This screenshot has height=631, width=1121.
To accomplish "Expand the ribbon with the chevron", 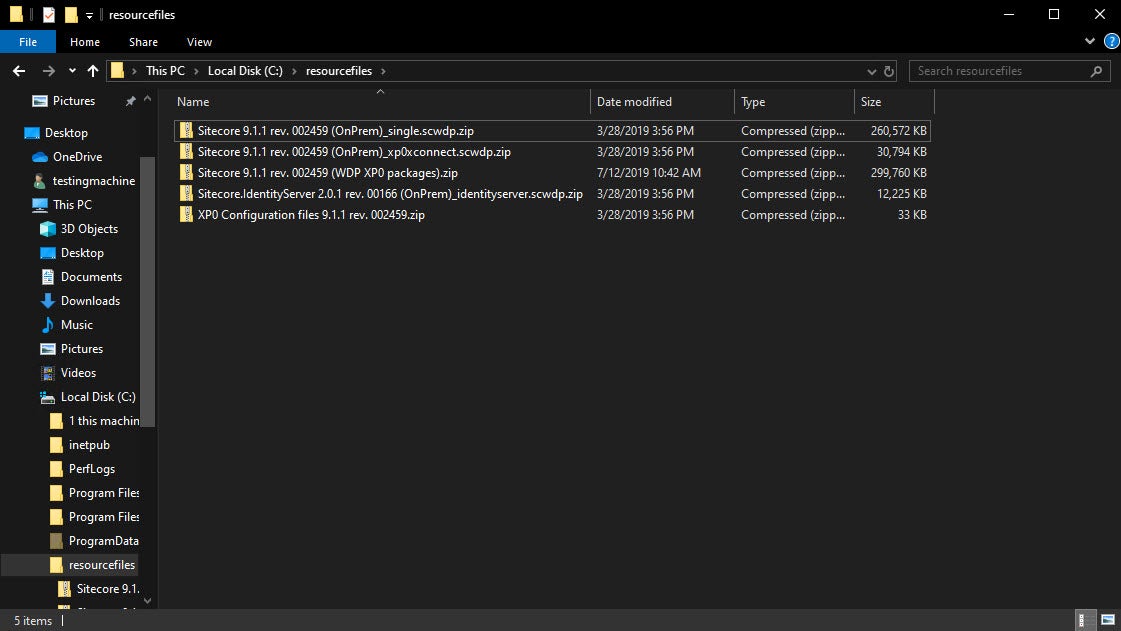I will click(1090, 42).
